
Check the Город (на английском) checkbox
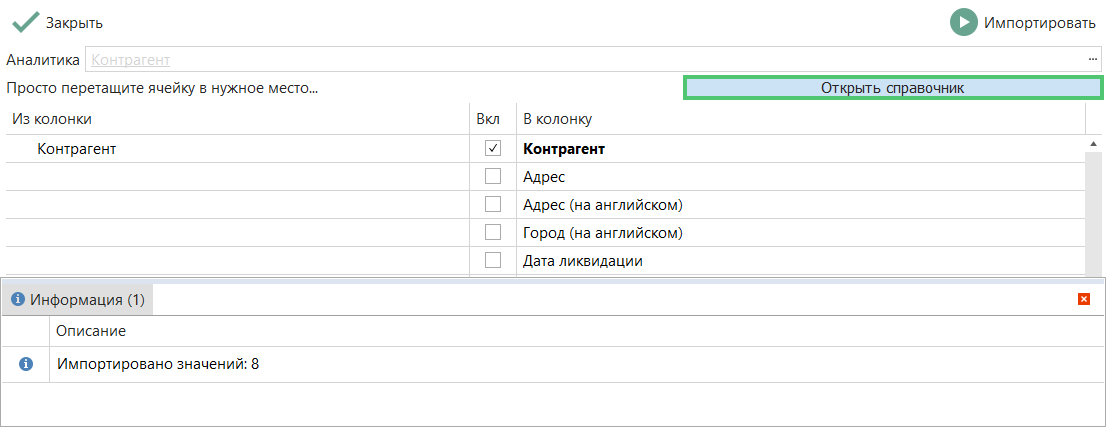pos(492,233)
